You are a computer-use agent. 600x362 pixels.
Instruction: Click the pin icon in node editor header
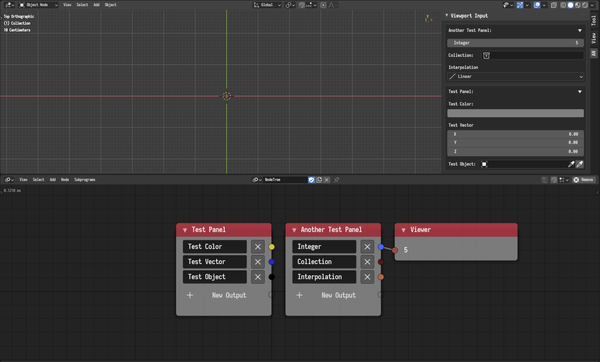336,180
